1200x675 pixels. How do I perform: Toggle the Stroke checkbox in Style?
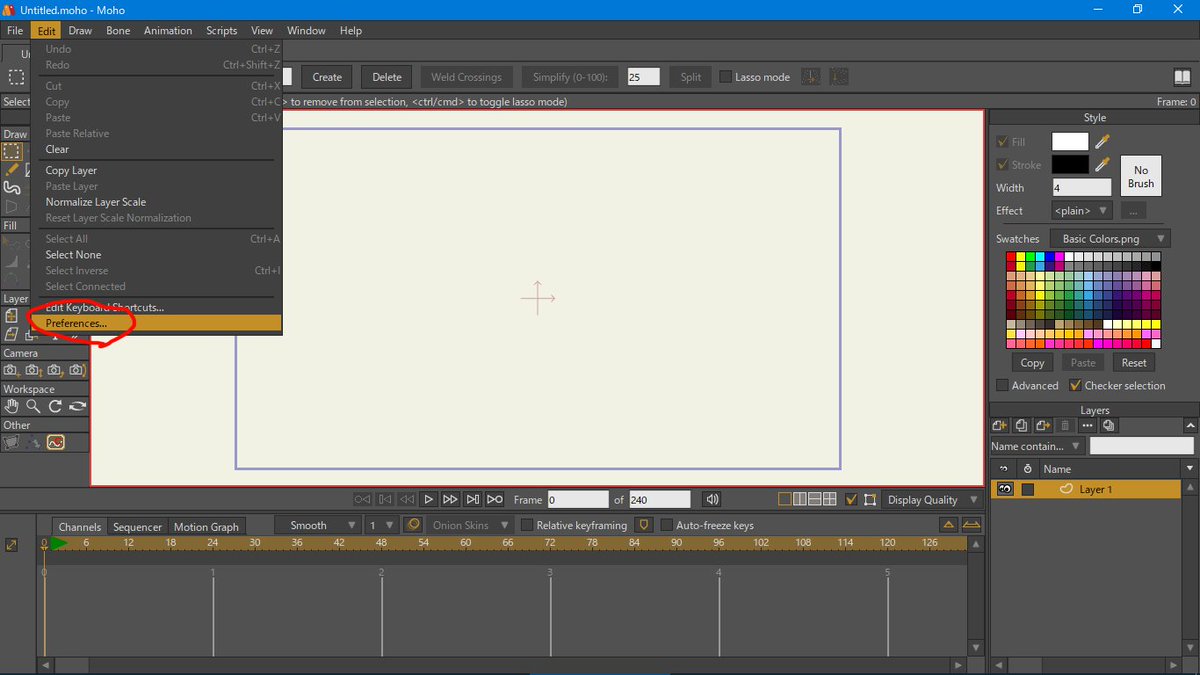point(1003,165)
